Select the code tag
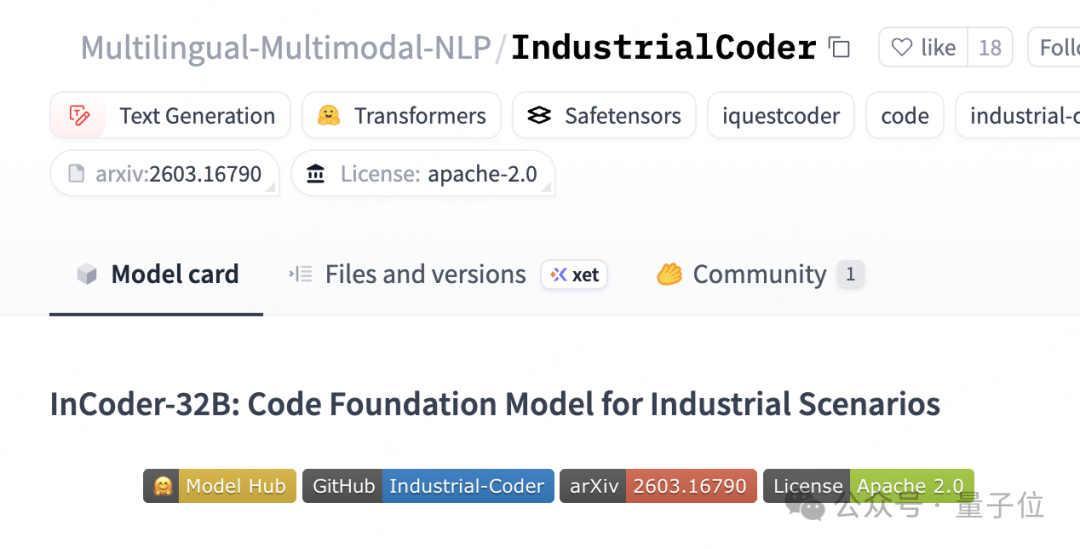Viewport: 1080px width, 549px height. (904, 116)
